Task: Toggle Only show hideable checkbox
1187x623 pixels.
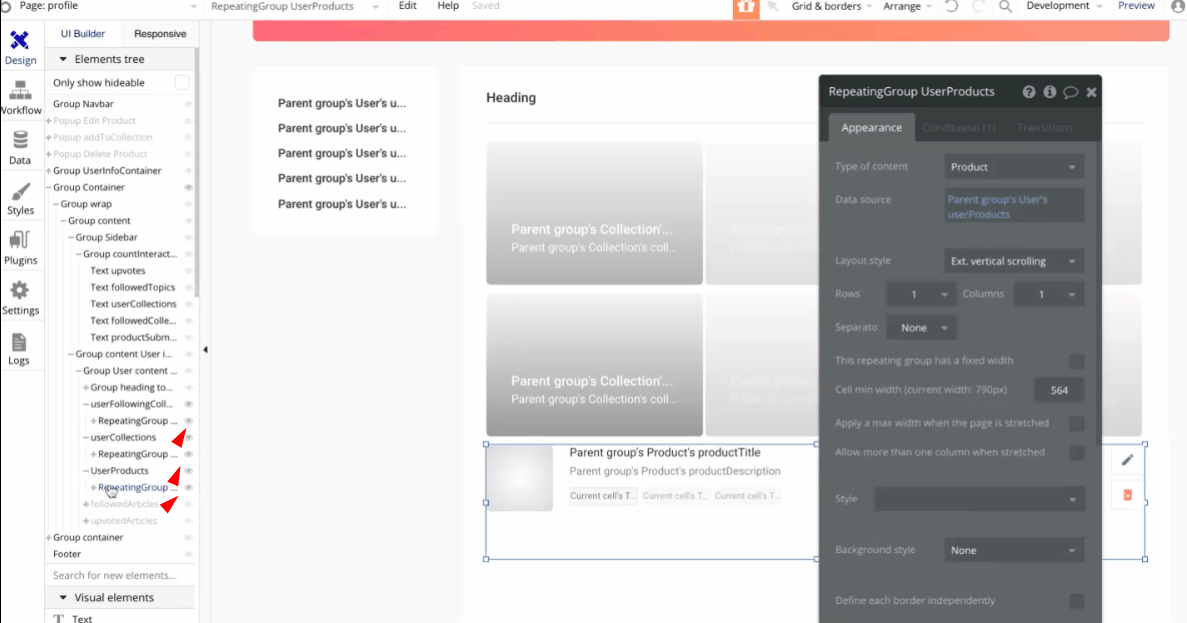Action: 182,83
